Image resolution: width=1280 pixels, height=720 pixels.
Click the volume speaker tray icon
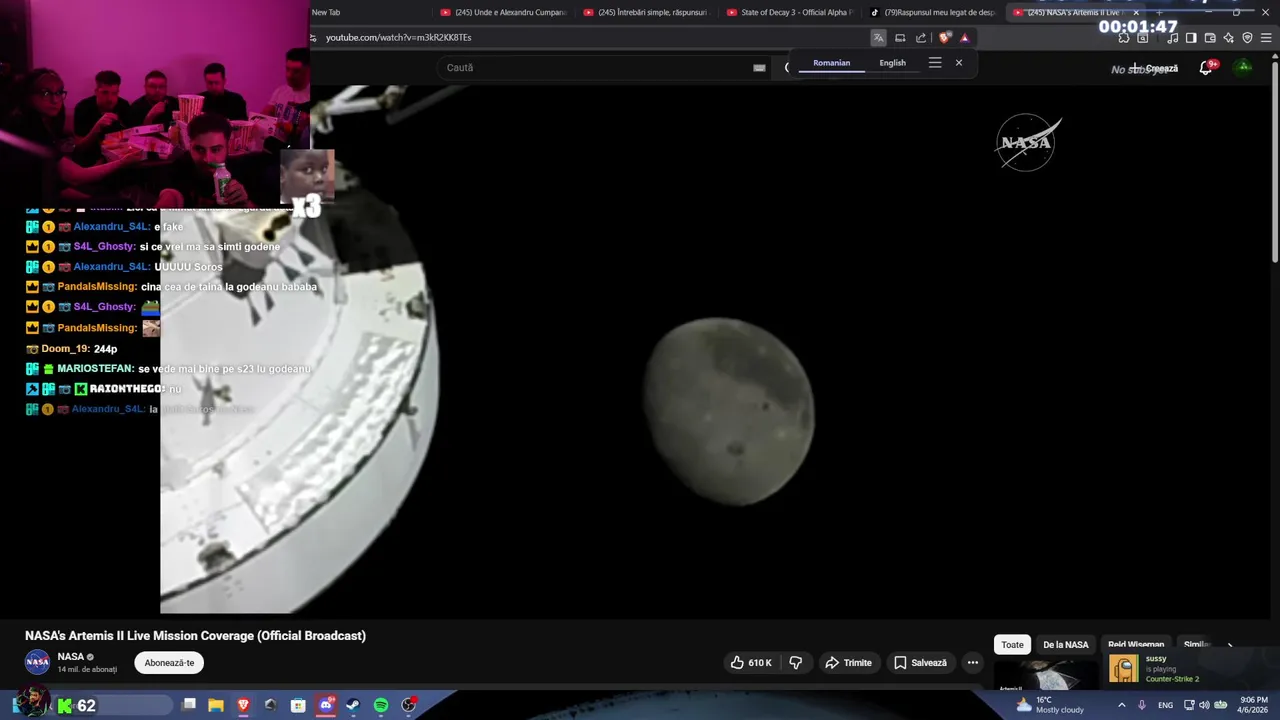pos(1204,705)
